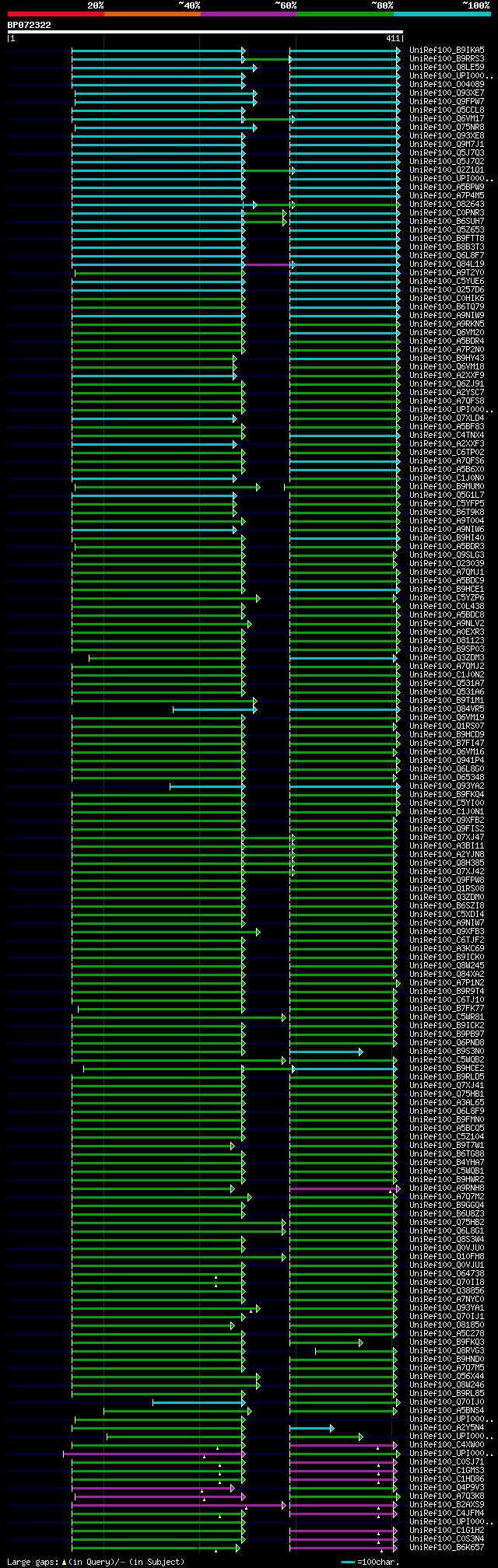Click the green ~80% identity legend segment

[x=345, y=14]
